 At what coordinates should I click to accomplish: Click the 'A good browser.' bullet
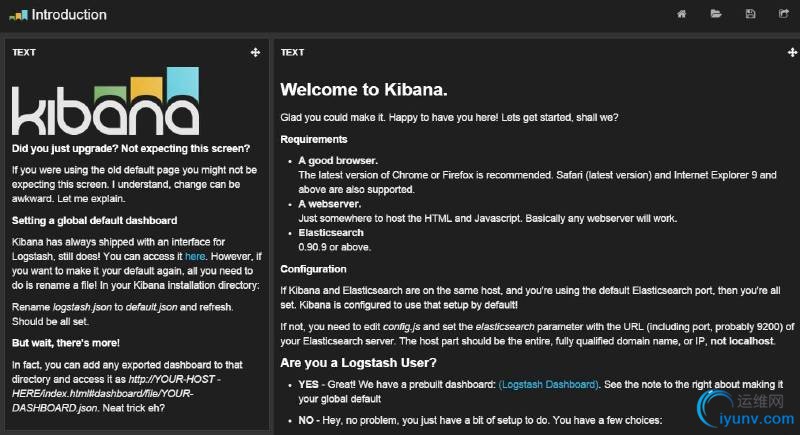point(338,160)
